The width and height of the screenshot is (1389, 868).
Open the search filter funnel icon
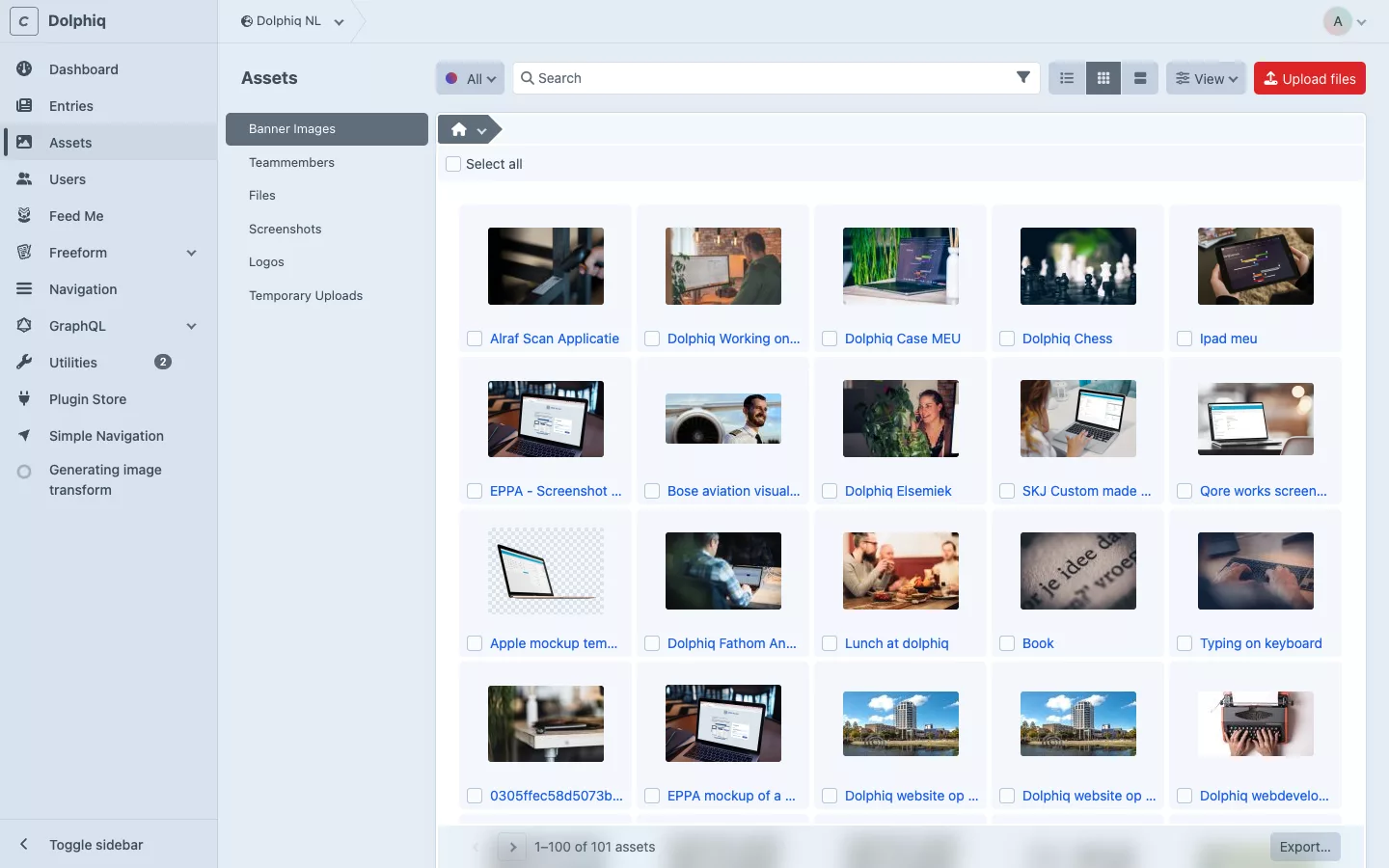click(1023, 78)
